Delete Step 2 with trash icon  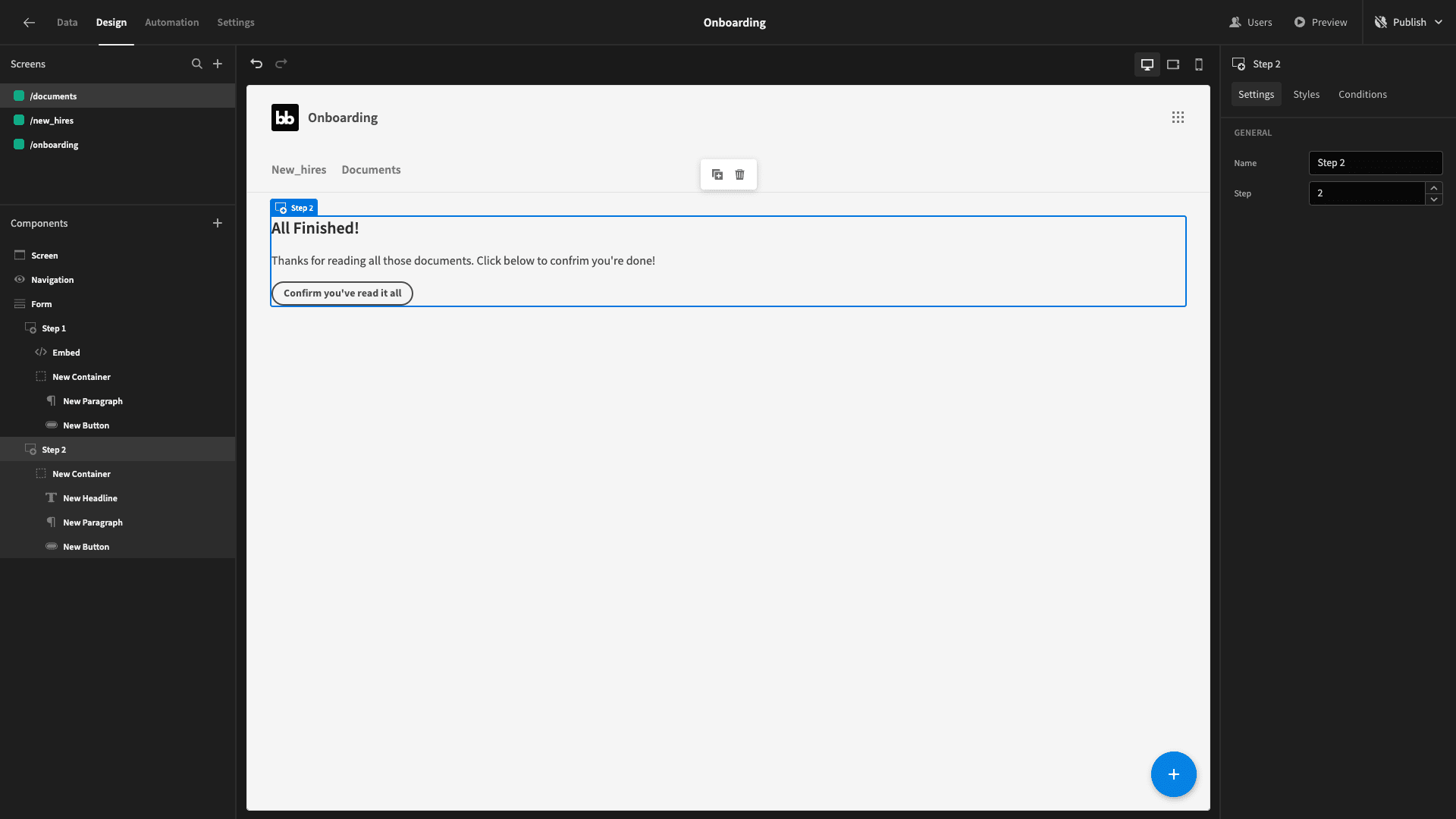click(740, 174)
